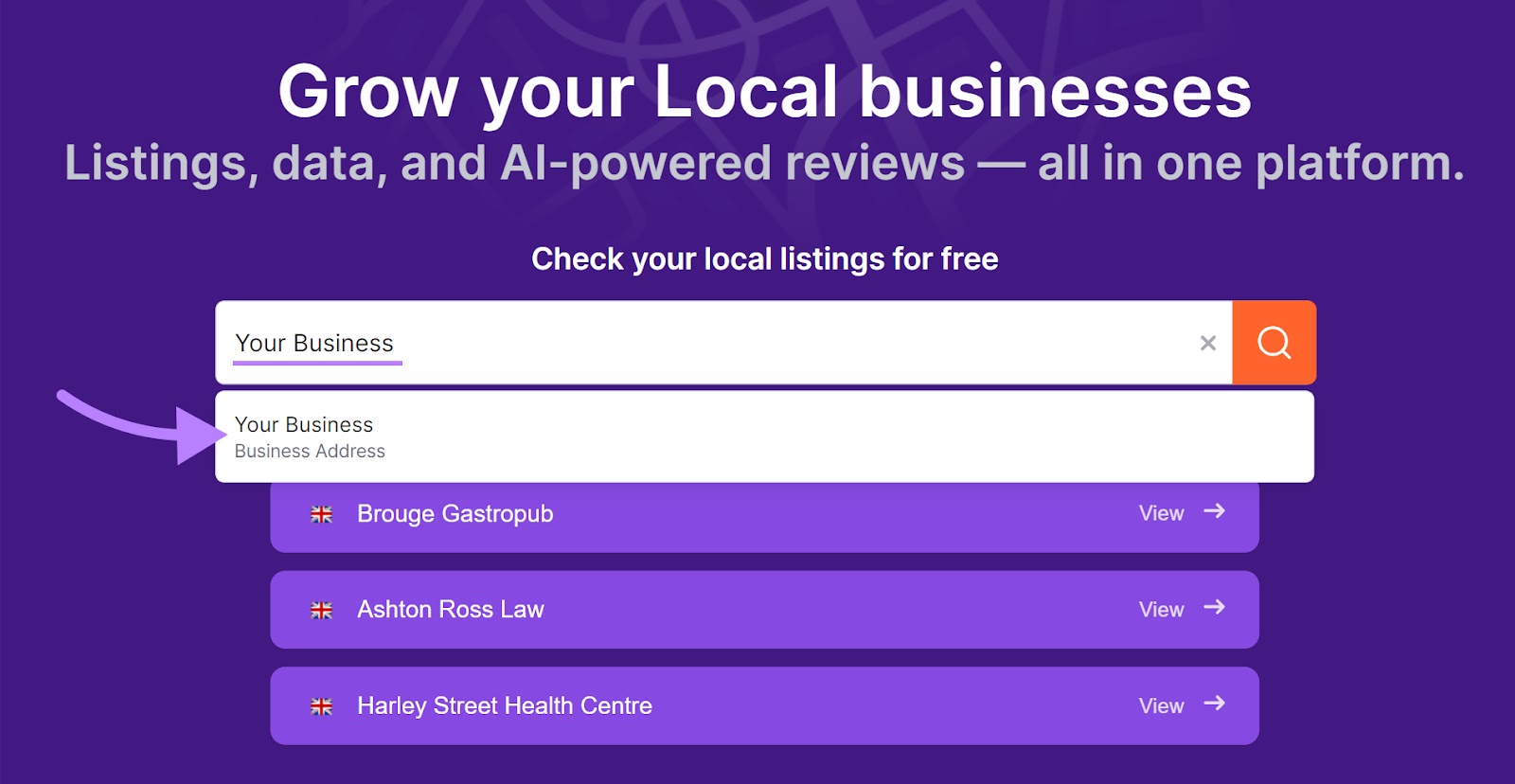Click the Grow your Local businesses title
Image resolution: width=1515 pixels, height=784 pixels.
[x=765, y=92]
